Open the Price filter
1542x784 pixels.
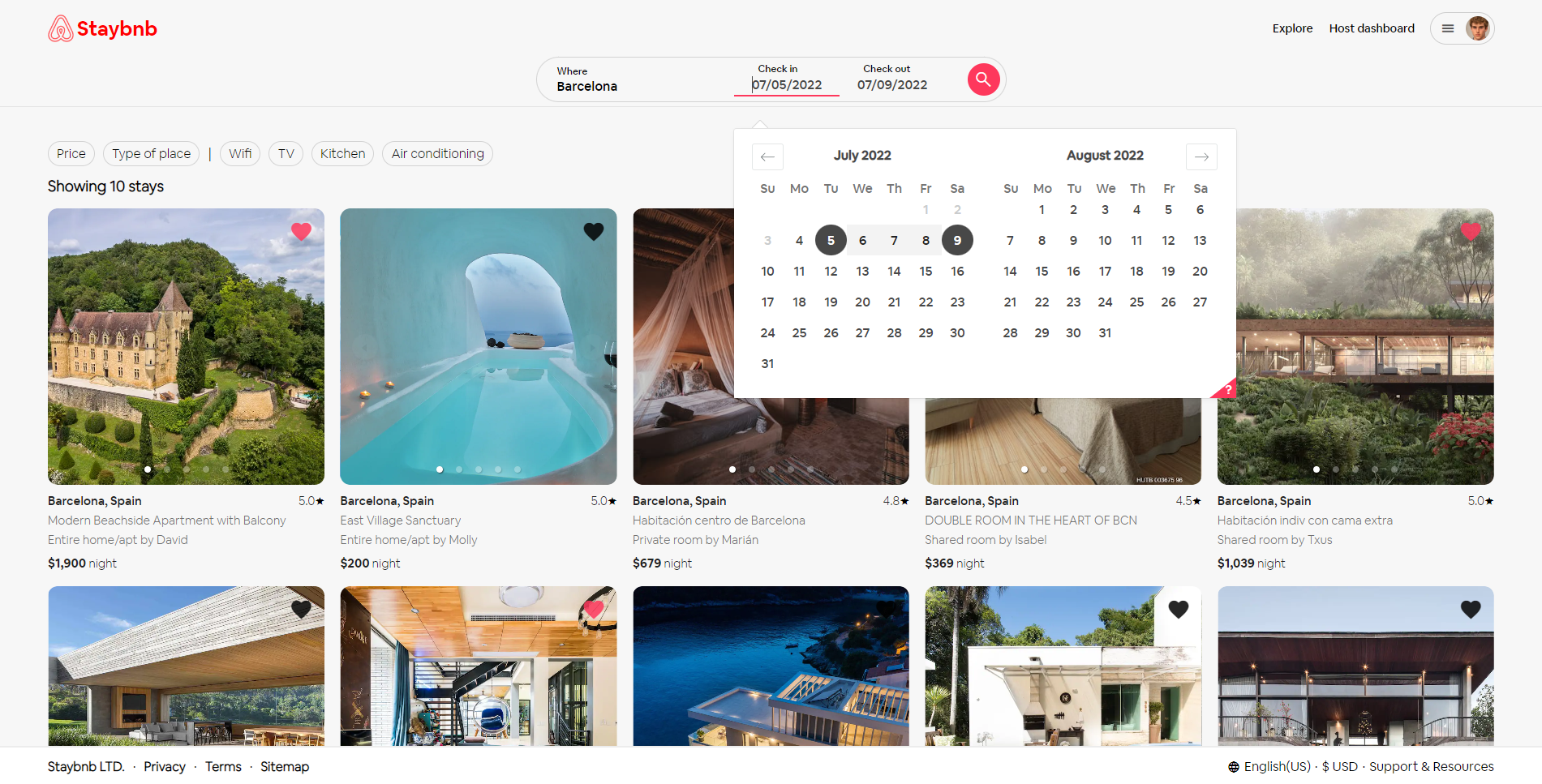pyautogui.click(x=71, y=153)
